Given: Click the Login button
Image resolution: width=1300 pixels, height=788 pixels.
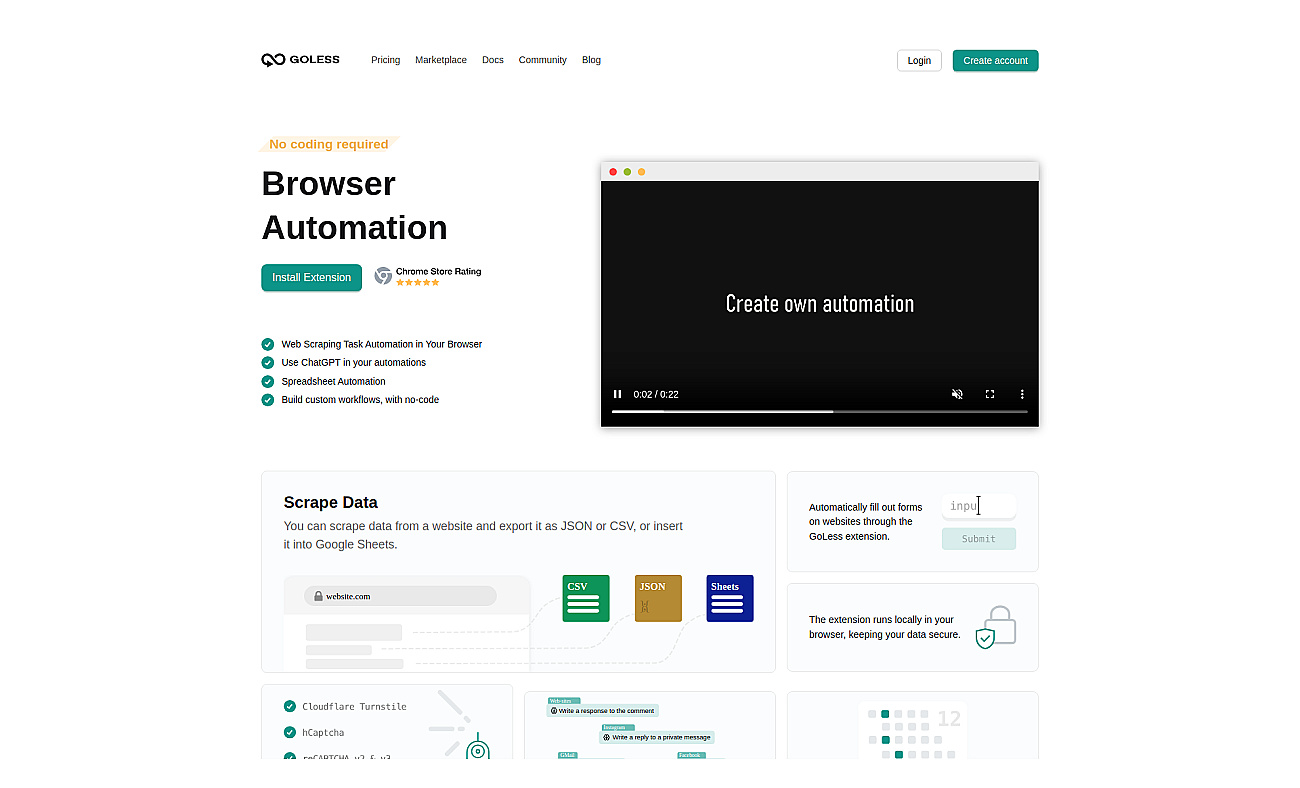Looking at the screenshot, I should pyautogui.click(x=919, y=61).
